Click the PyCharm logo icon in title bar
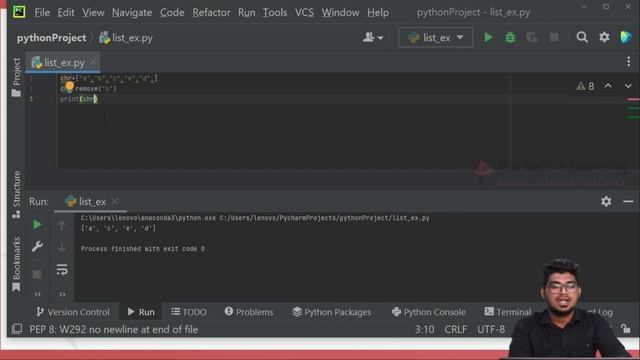The height and width of the screenshot is (360, 640). (x=19, y=12)
